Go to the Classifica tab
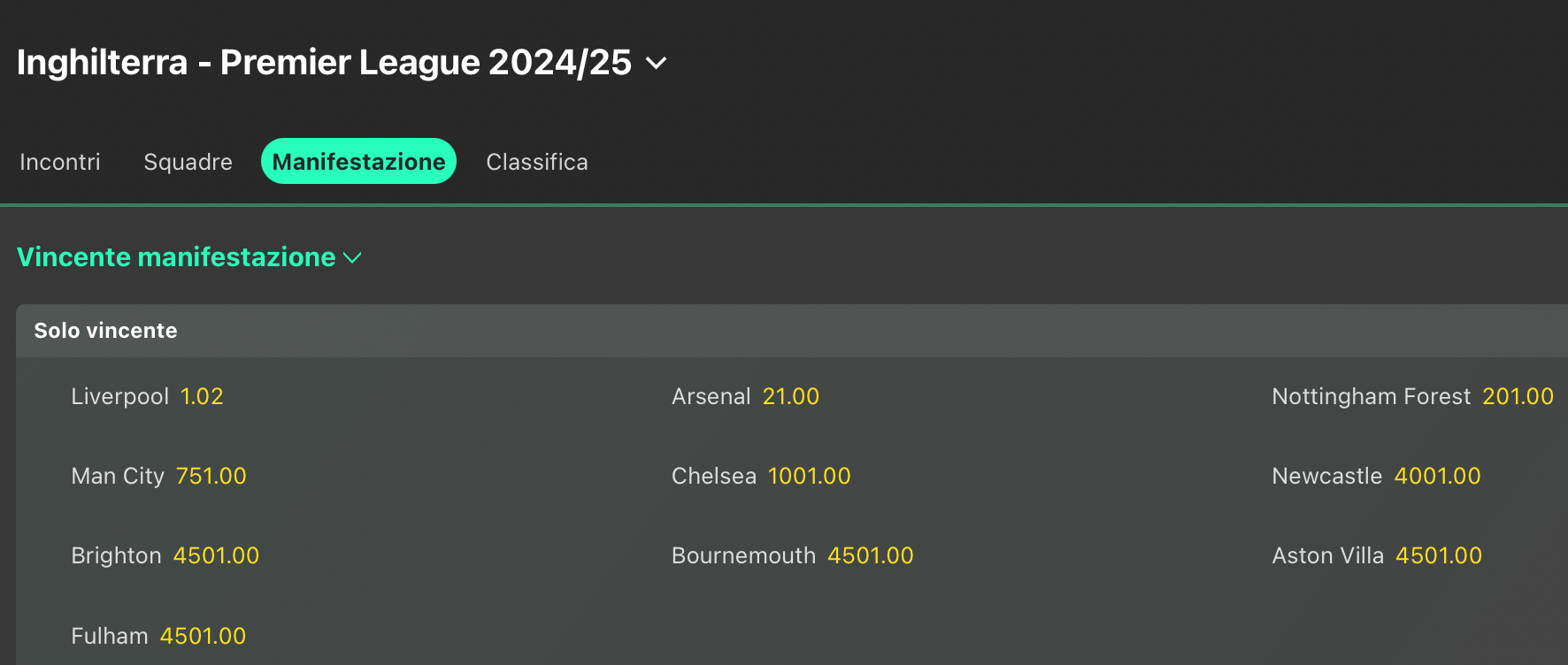 (x=536, y=162)
